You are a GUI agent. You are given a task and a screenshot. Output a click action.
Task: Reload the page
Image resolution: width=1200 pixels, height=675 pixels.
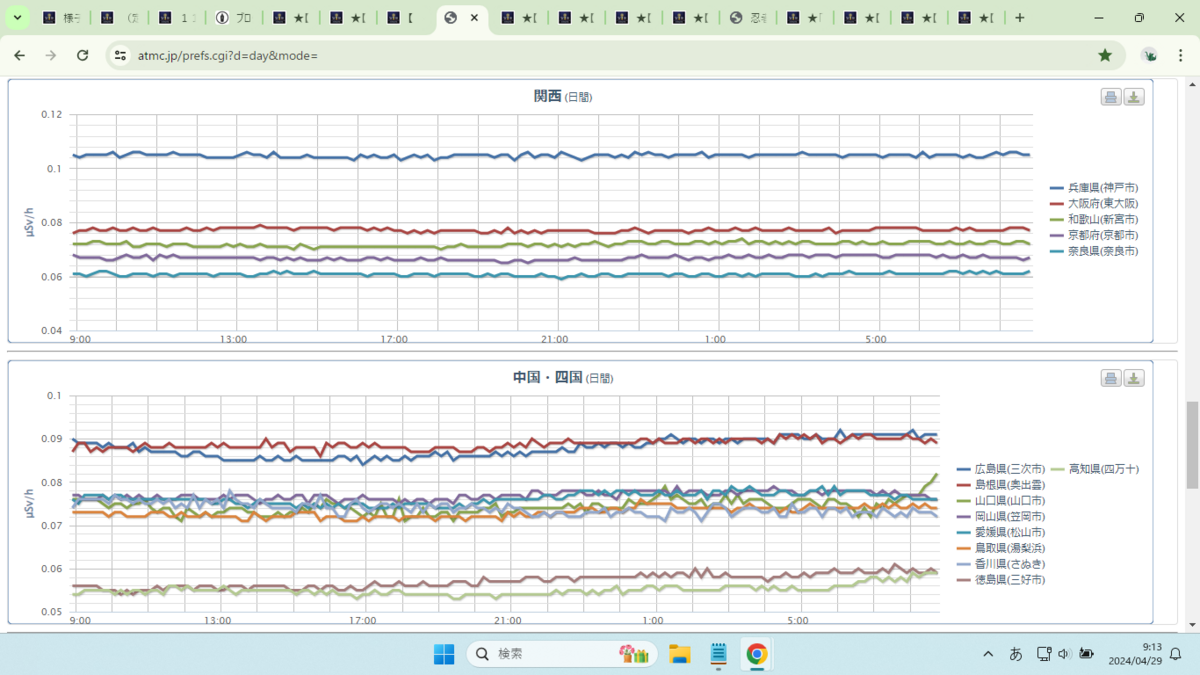[x=83, y=55]
